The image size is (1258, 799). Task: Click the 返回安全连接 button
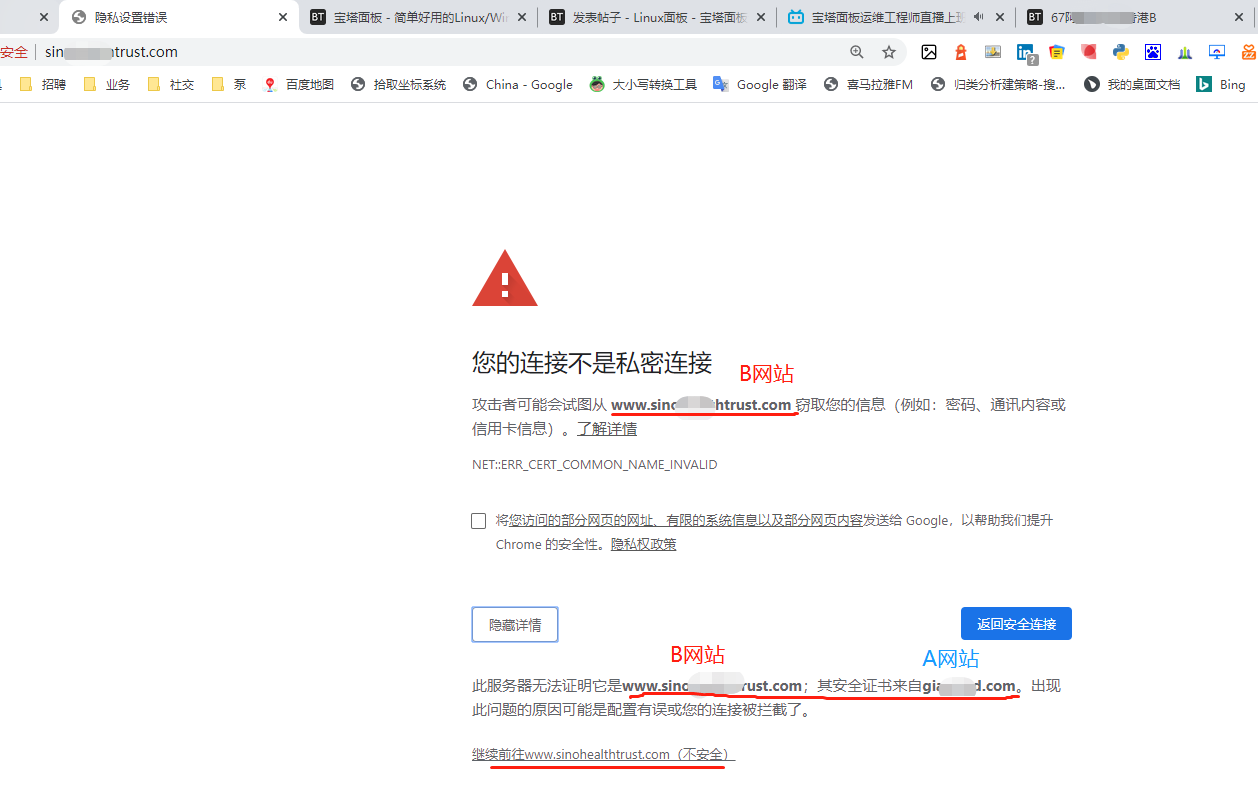[1016, 624]
